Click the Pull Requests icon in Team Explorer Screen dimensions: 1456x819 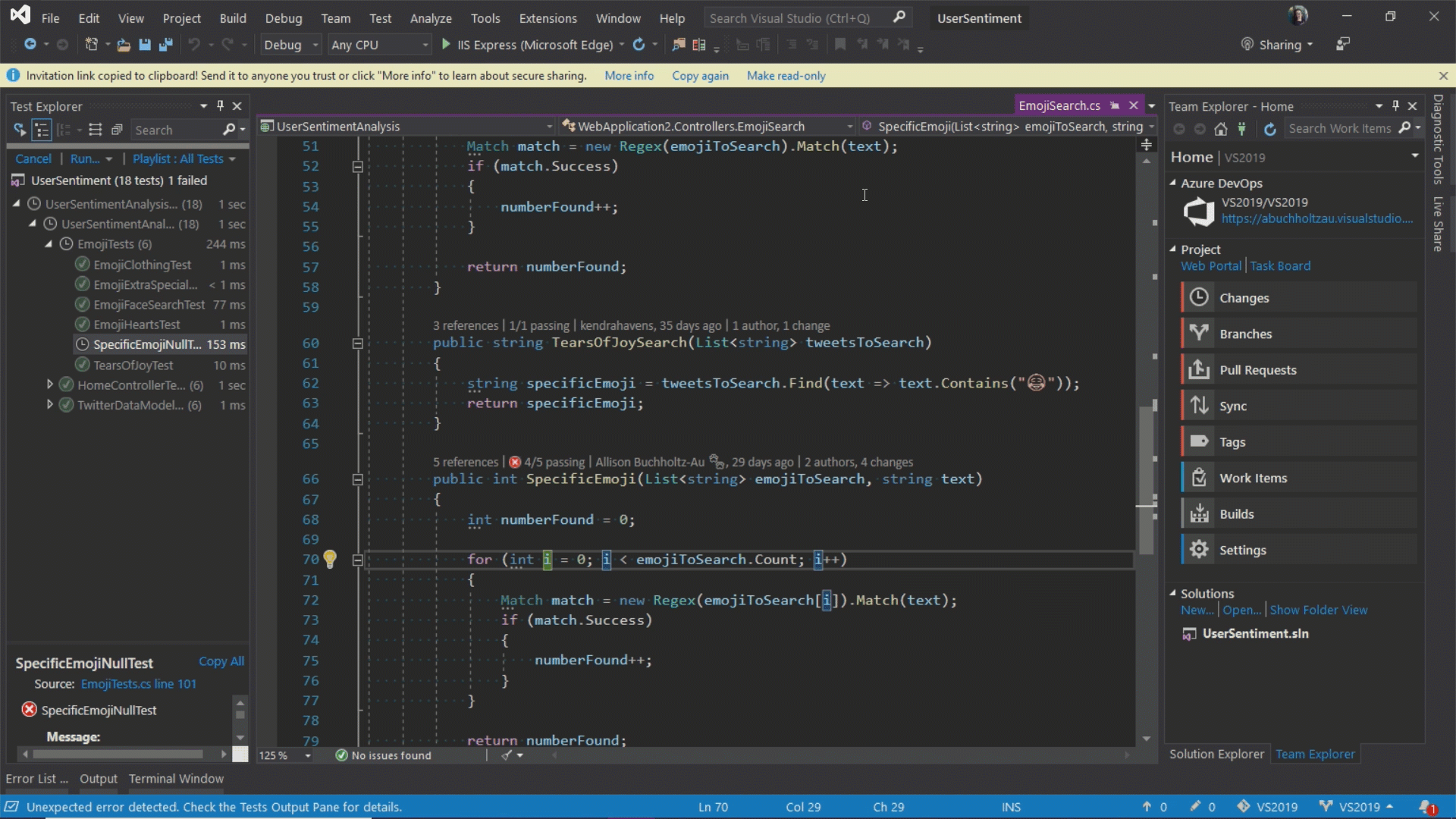tap(1199, 369)
